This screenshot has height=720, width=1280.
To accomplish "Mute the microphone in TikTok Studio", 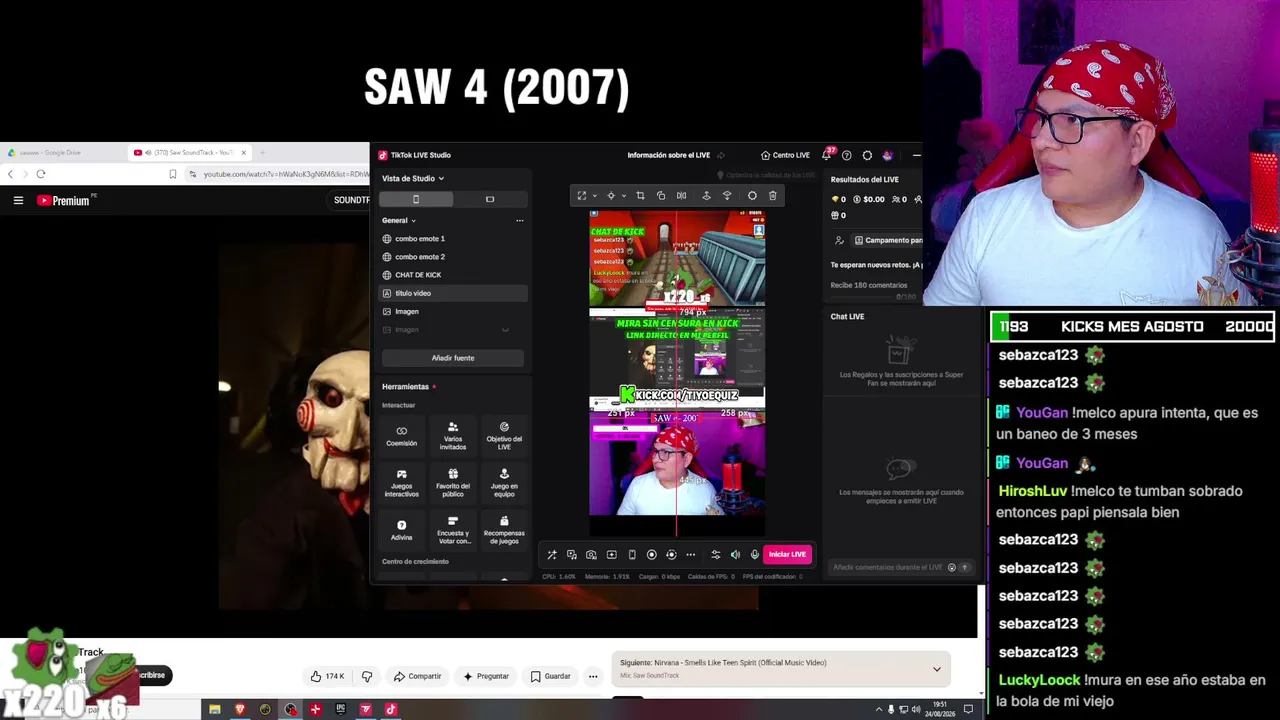I will tap(754, 555).
